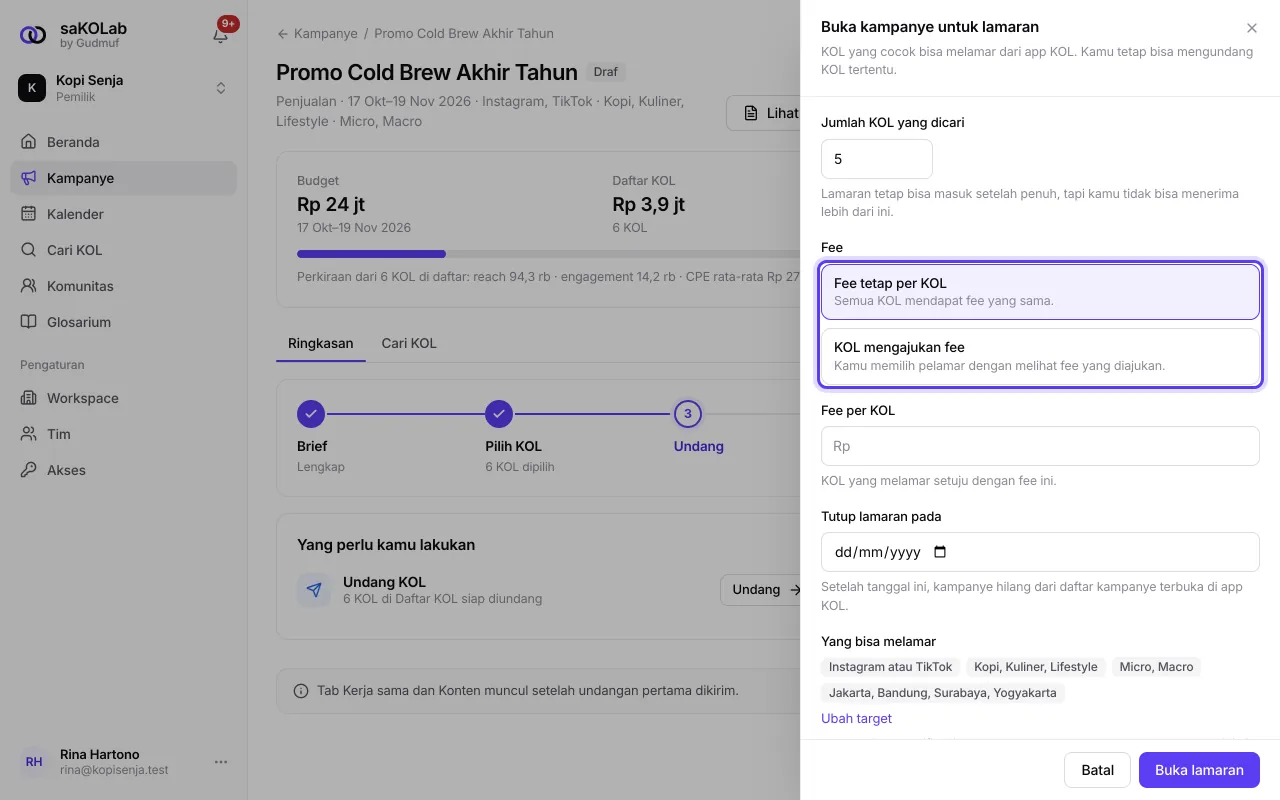Click the Buka lamaran button
The height and width of the screenshot is (800, 1280).
1199,770
